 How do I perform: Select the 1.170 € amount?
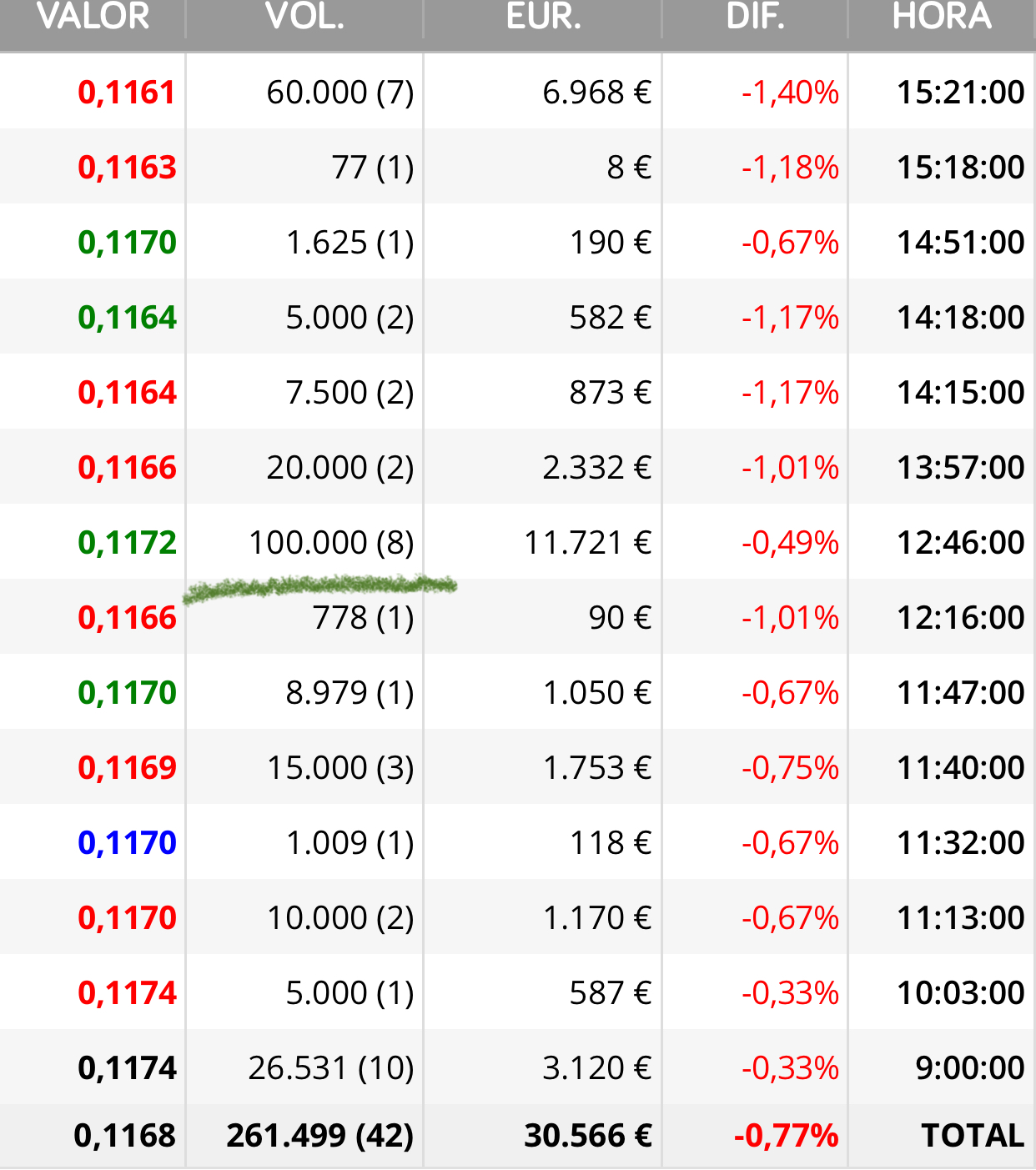(x=597, y=918)
